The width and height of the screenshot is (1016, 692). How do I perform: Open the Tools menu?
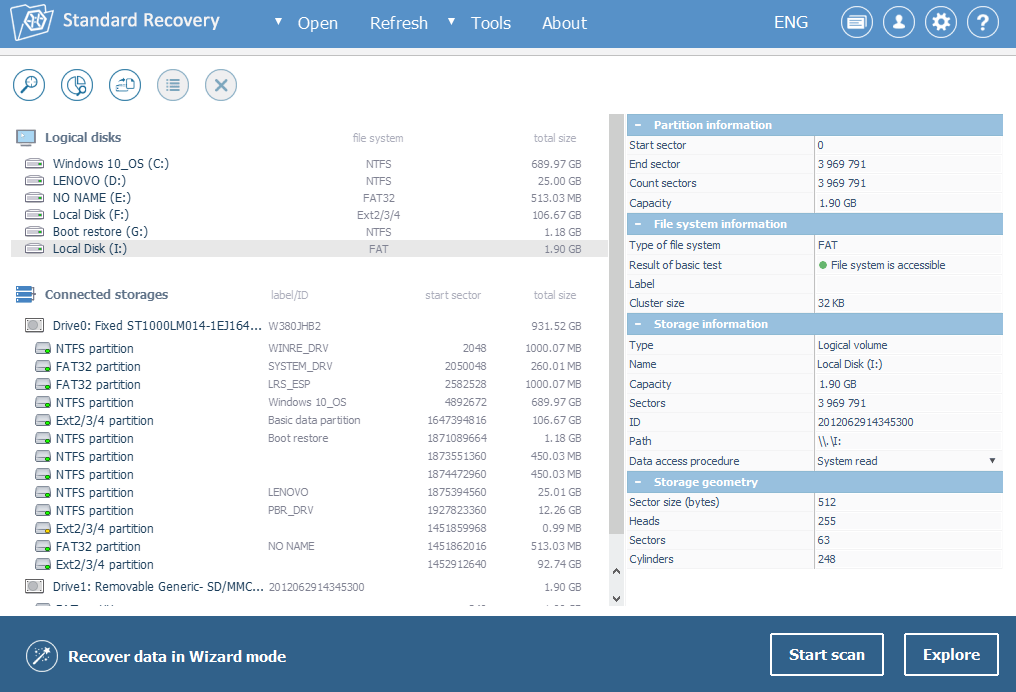490,23
